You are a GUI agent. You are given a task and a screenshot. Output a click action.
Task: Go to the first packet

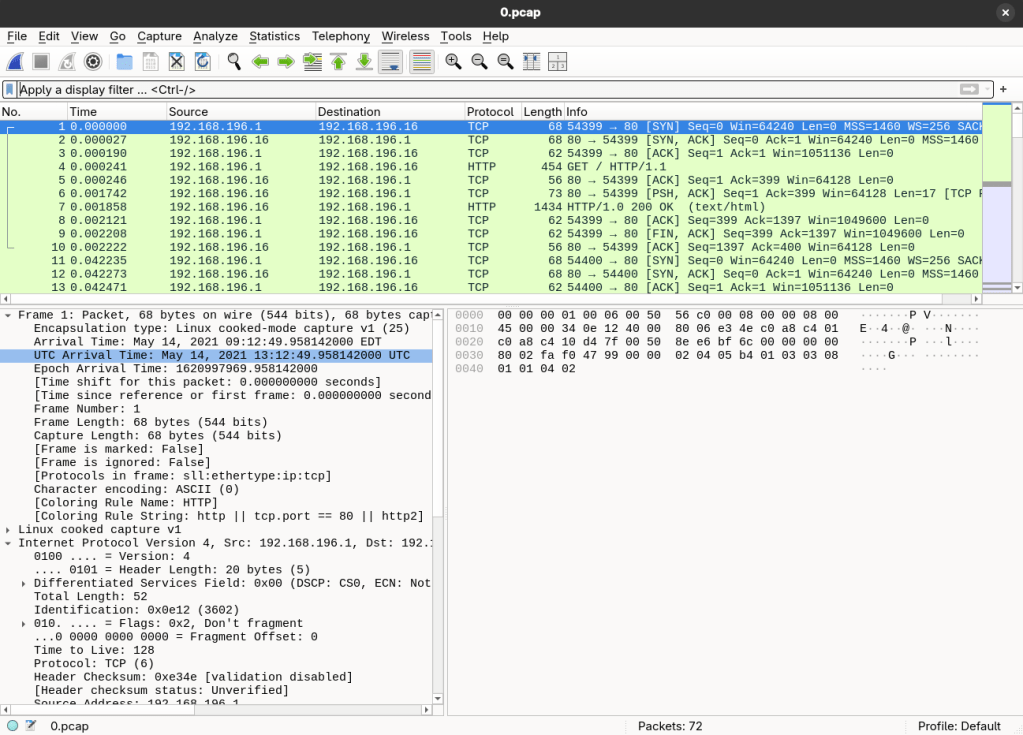[338, 62]
